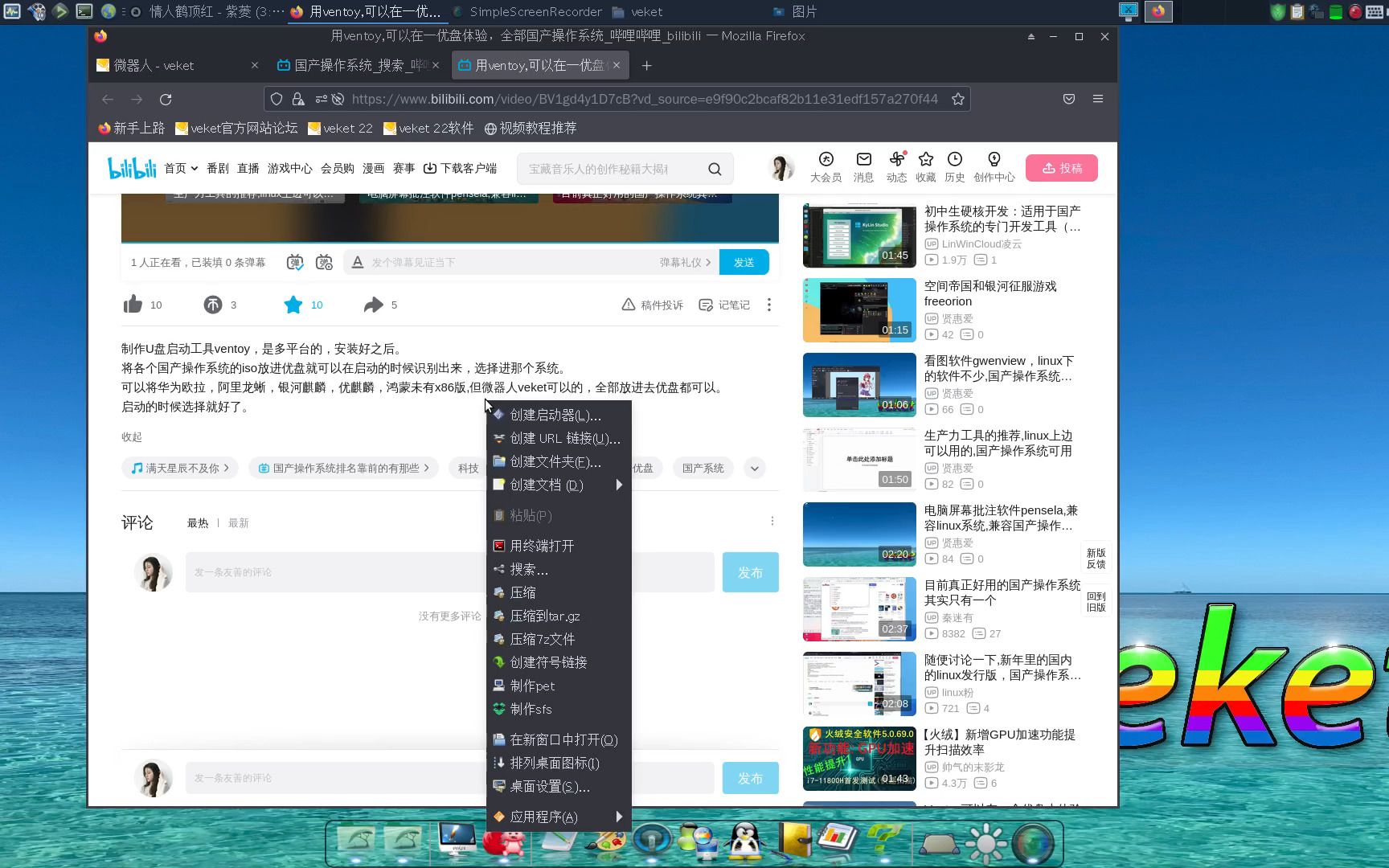Expand the hidden tags with the chevron

coord(754,468)
